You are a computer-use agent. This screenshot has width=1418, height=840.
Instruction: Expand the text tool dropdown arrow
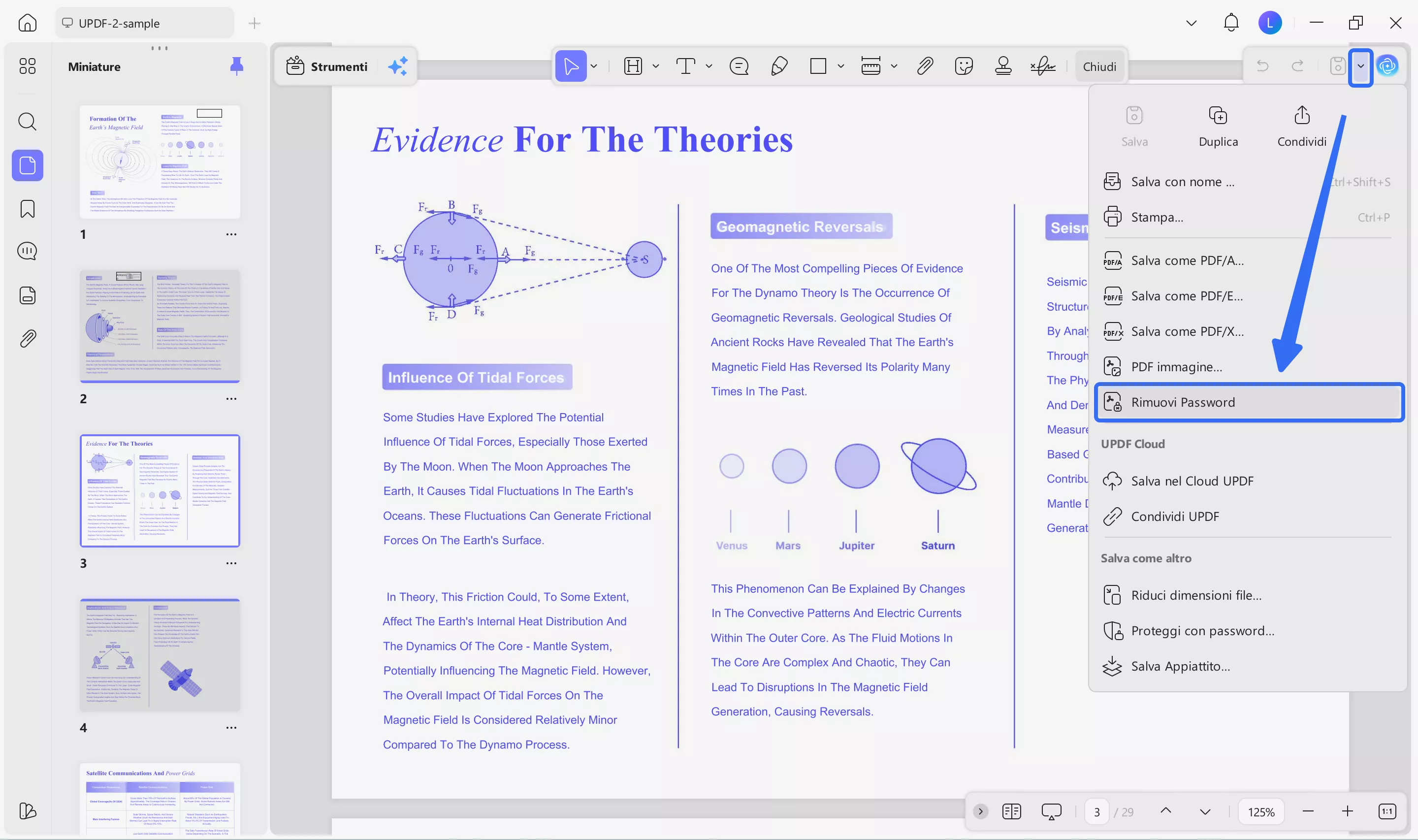click(709, 66)
